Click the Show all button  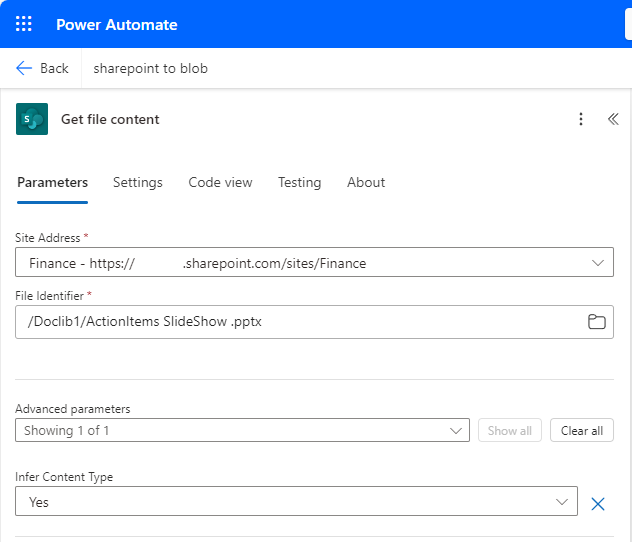pos(509,430)
